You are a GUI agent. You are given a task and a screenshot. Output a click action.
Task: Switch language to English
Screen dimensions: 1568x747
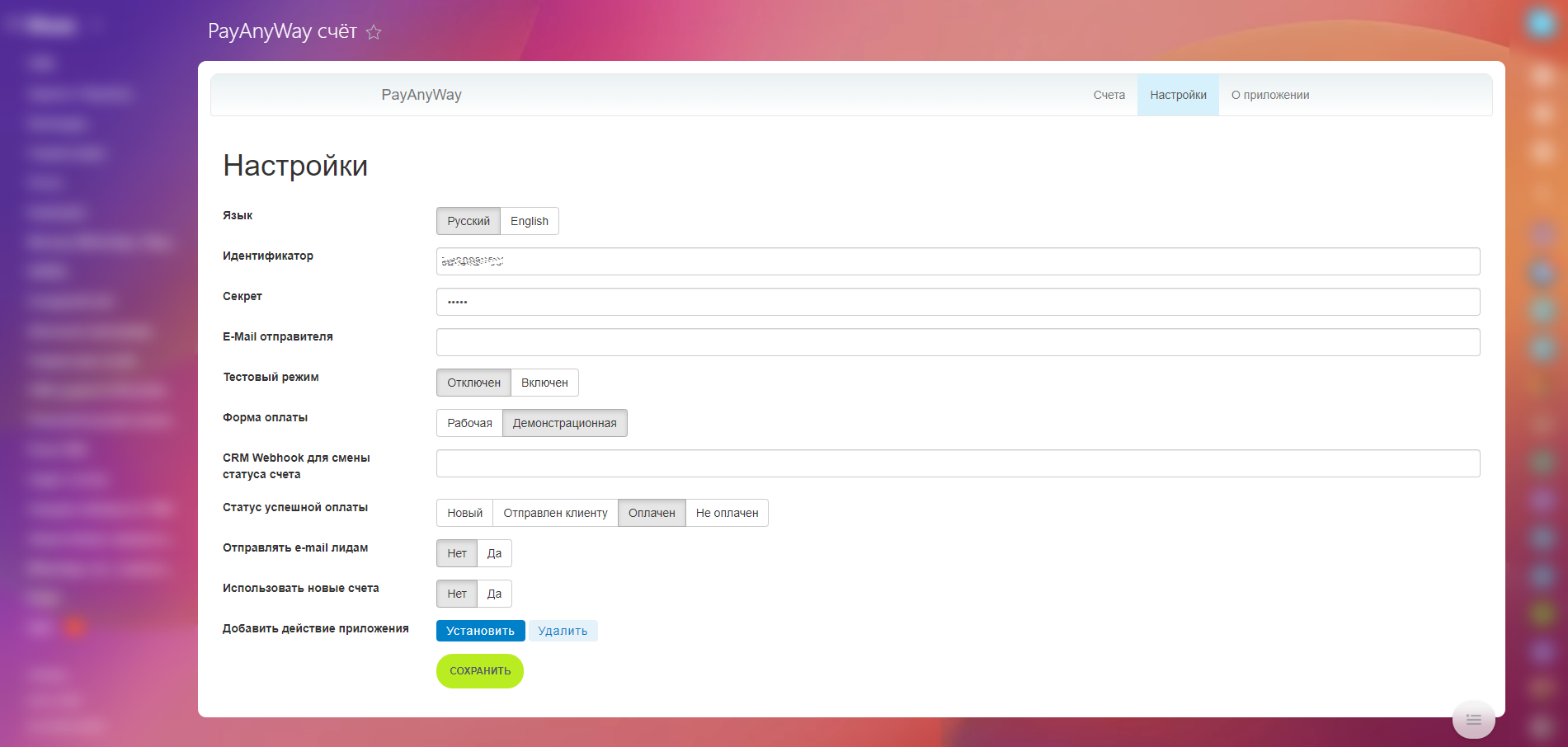point(530,221)
